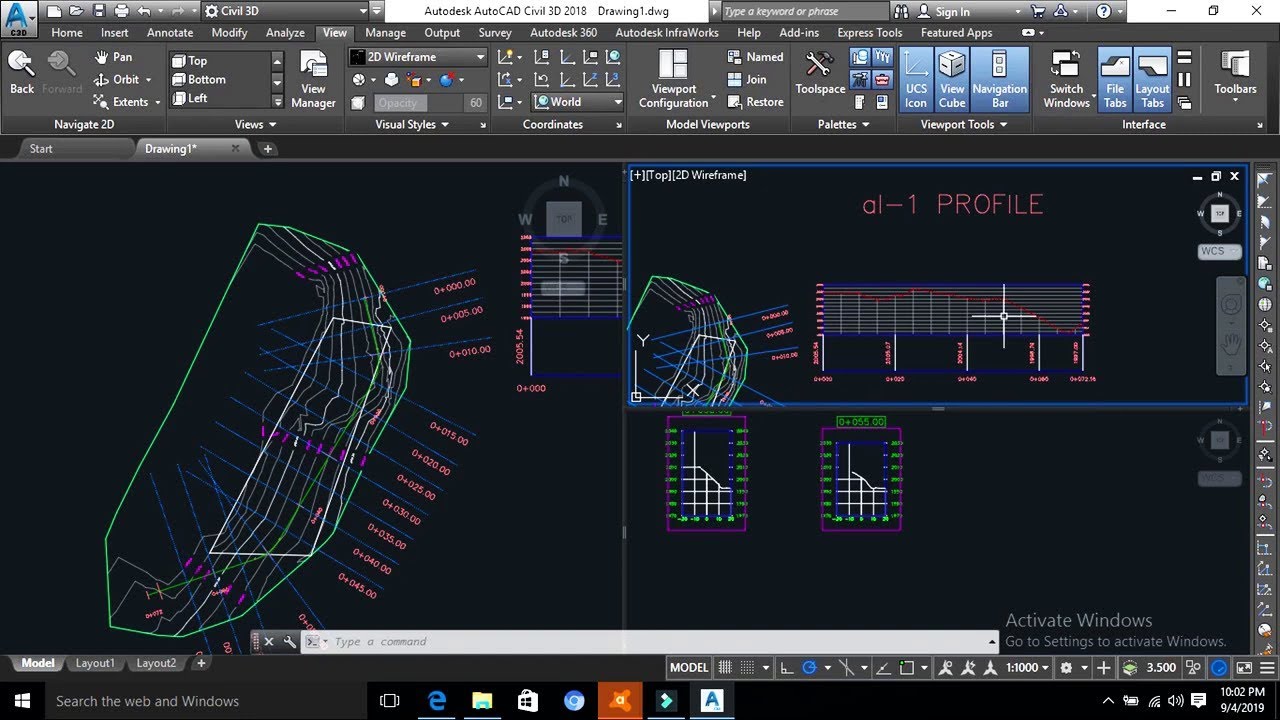Screen dimensions: 1280x720
Task: Click the Clean Screen icon
Action: [1243, 667]
